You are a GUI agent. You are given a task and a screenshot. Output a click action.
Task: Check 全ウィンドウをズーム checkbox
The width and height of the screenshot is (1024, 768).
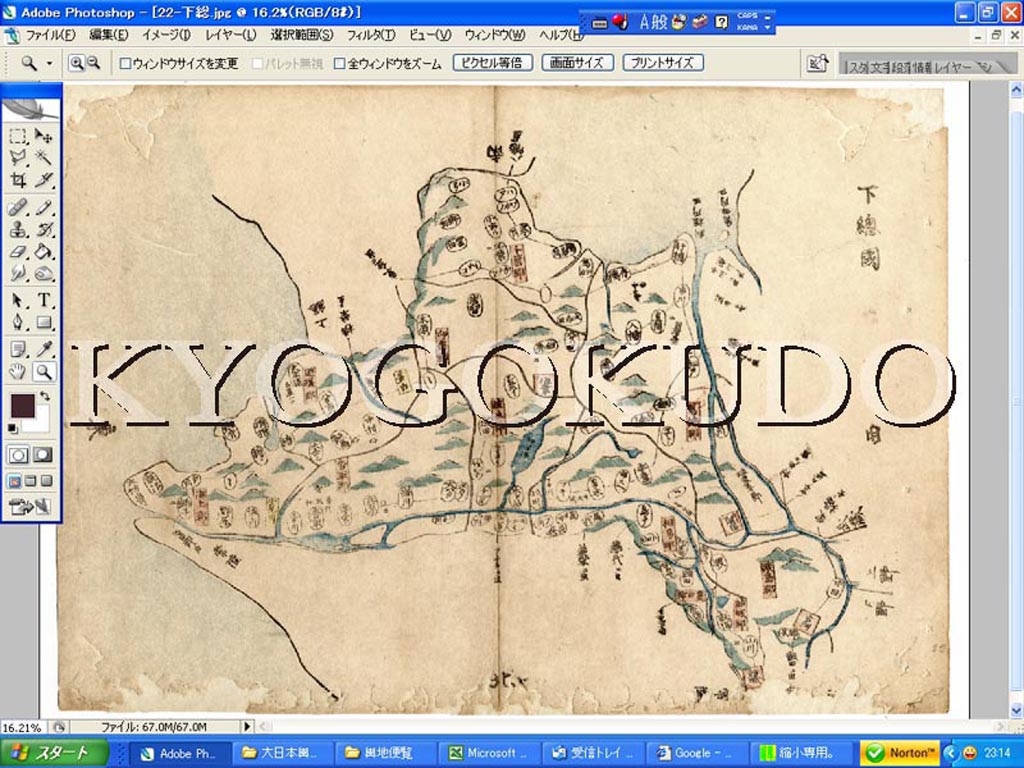point(340,63)
